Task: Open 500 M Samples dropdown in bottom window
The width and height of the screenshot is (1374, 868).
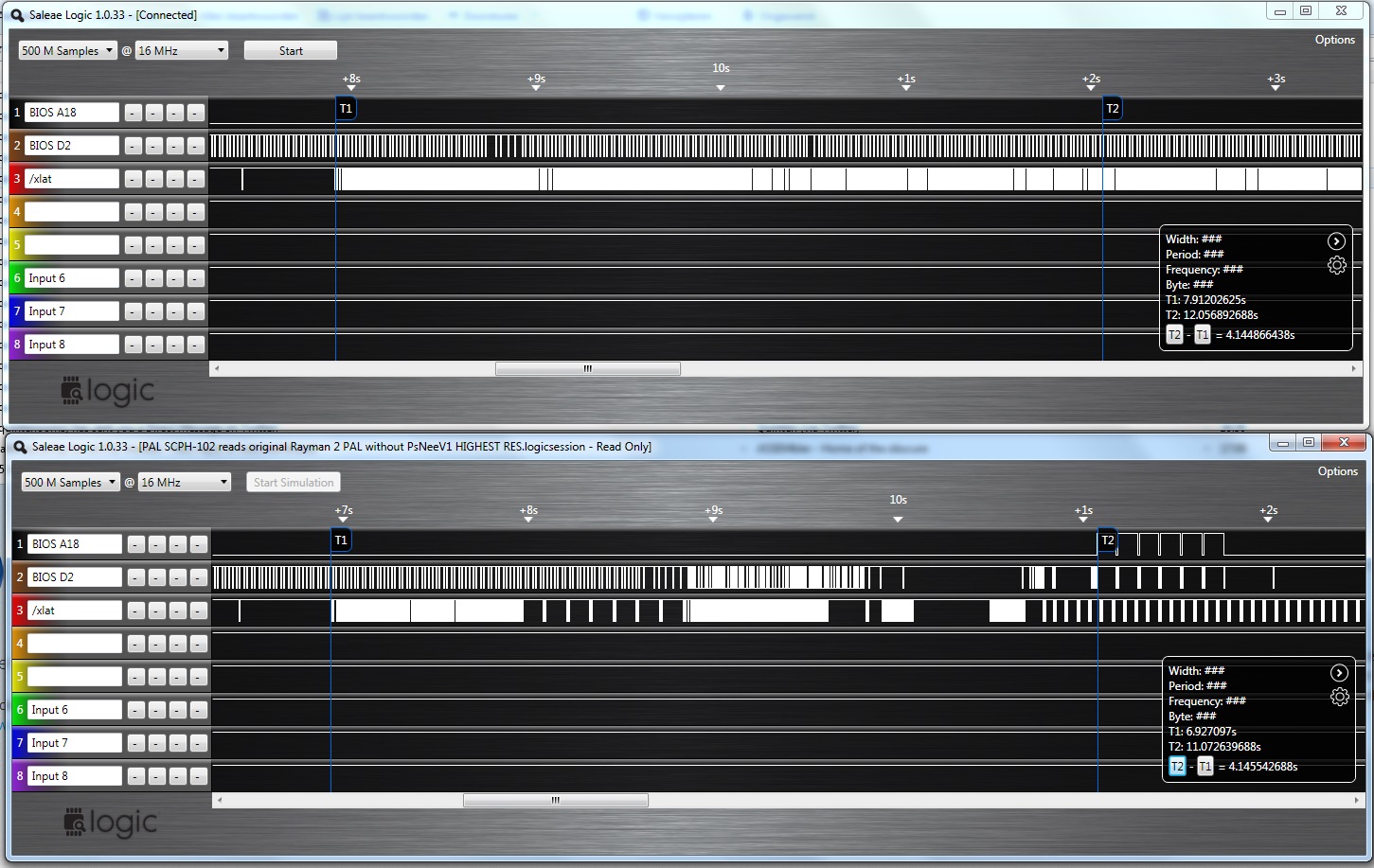Action: tap(70, 483)
